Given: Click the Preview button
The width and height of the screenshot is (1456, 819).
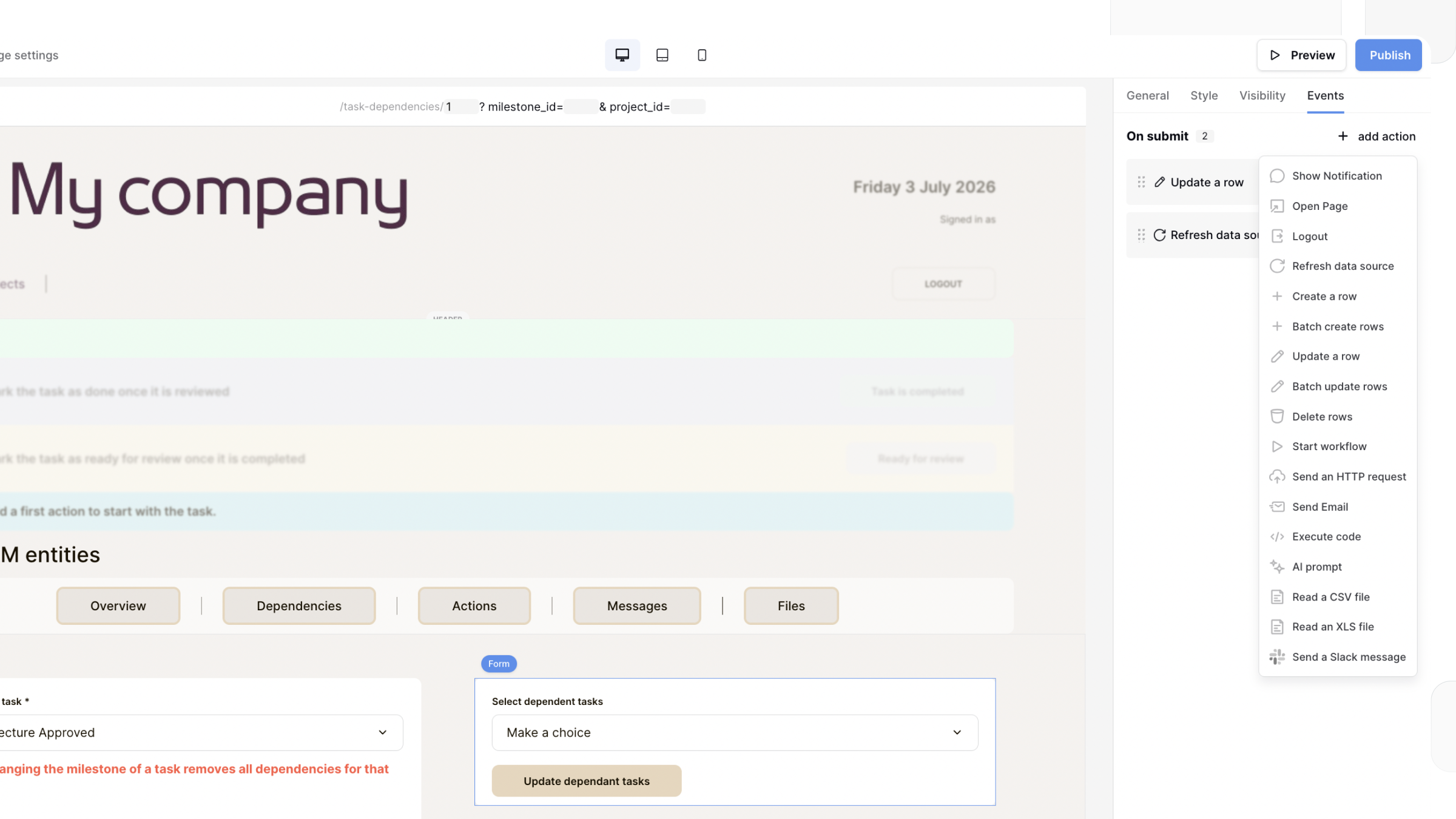Looking at the screenshot, I should click(1301, 55).
